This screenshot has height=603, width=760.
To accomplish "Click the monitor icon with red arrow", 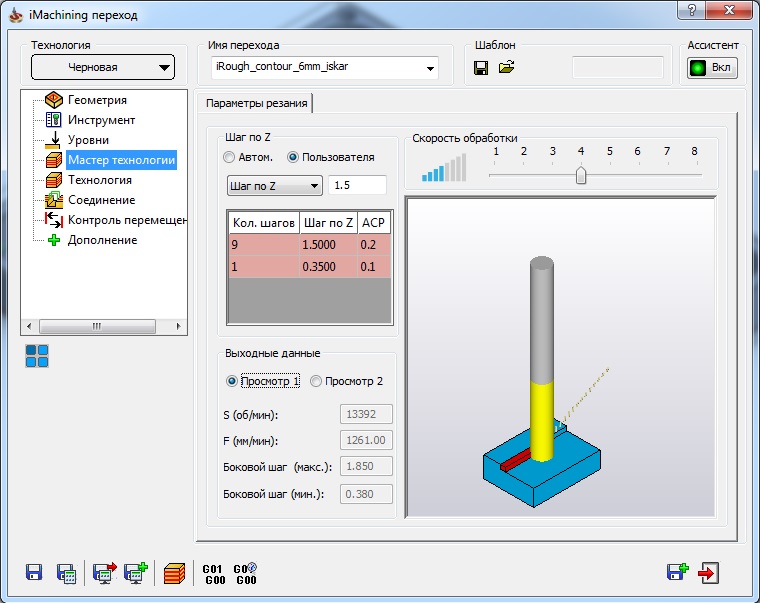I will (105, 573).
